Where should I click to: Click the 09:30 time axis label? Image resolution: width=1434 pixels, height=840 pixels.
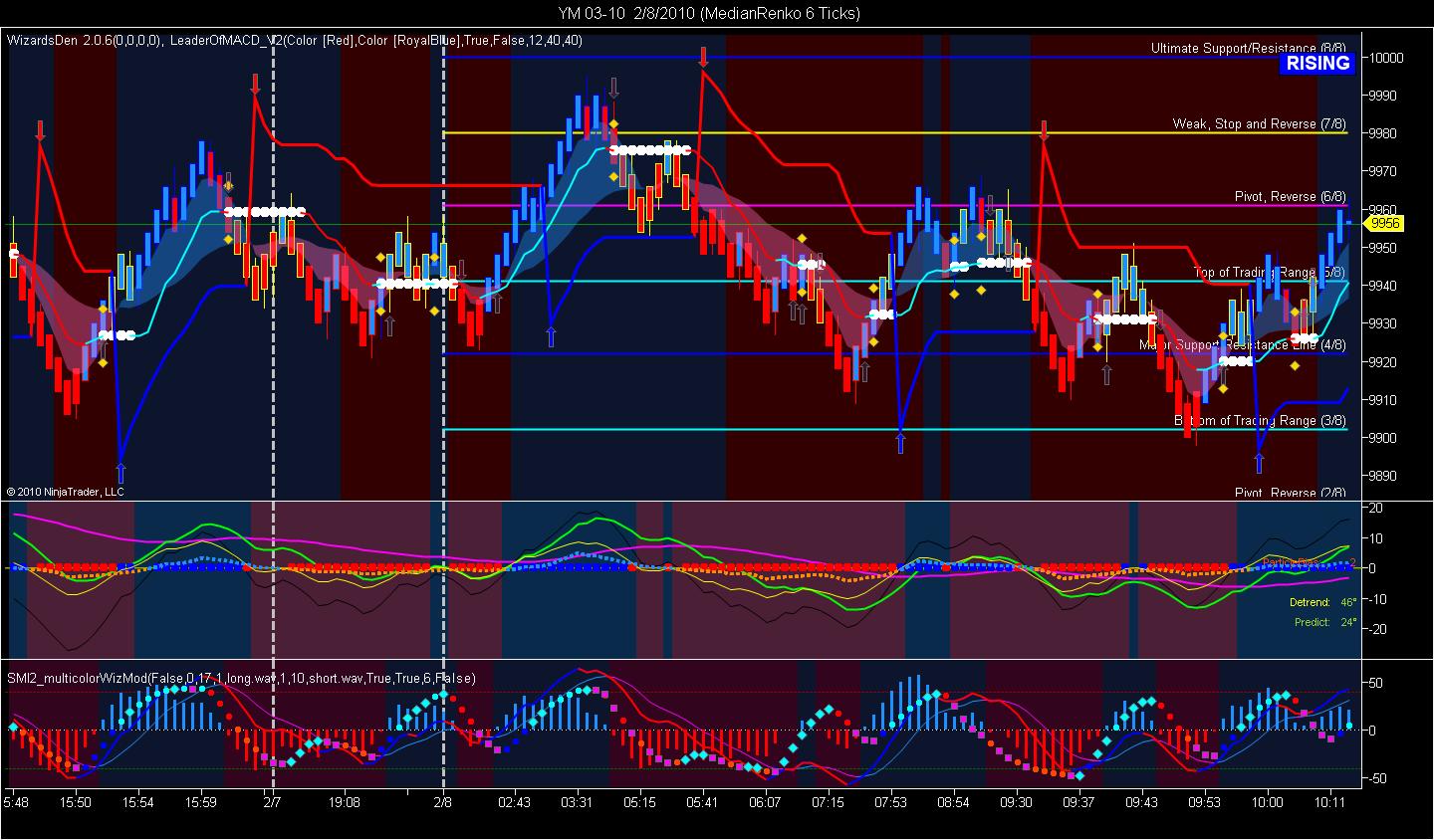(x=1016, y=801)
